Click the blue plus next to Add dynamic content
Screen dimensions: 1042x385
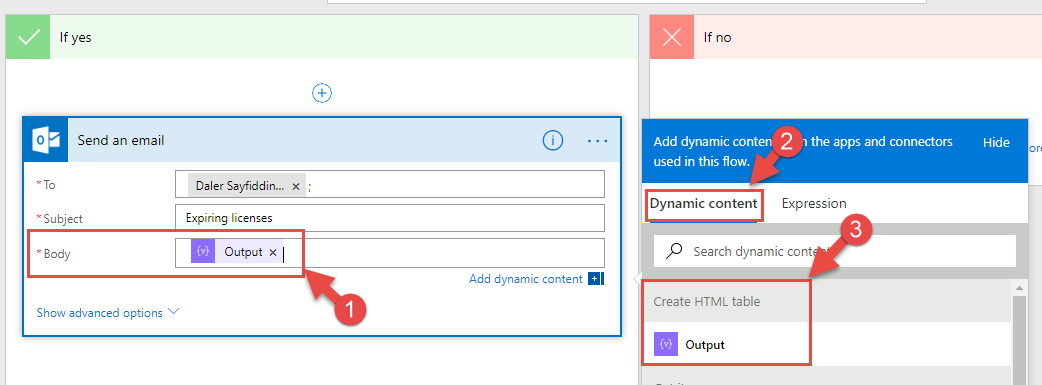click(595, 279)
